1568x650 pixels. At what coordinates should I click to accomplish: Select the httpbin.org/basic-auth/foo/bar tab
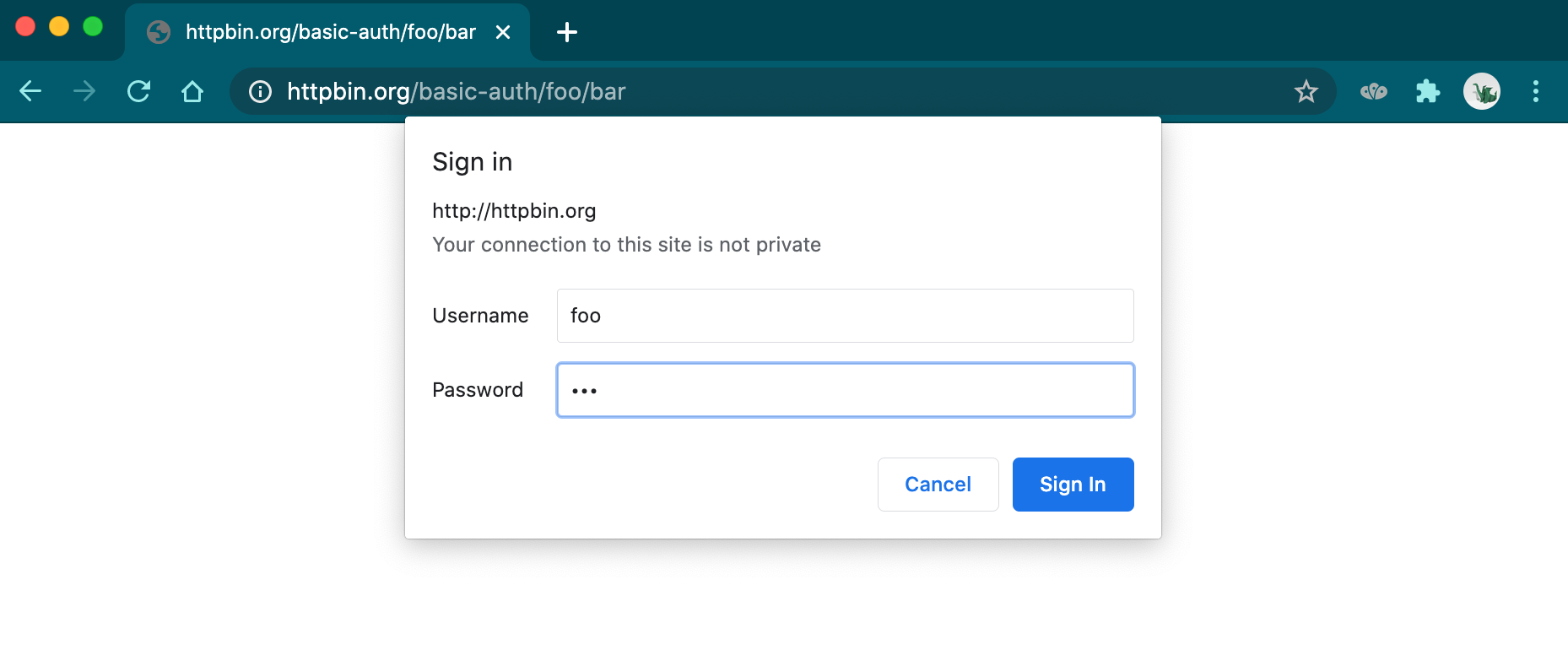pyautogui.click(x=329, y=31)
